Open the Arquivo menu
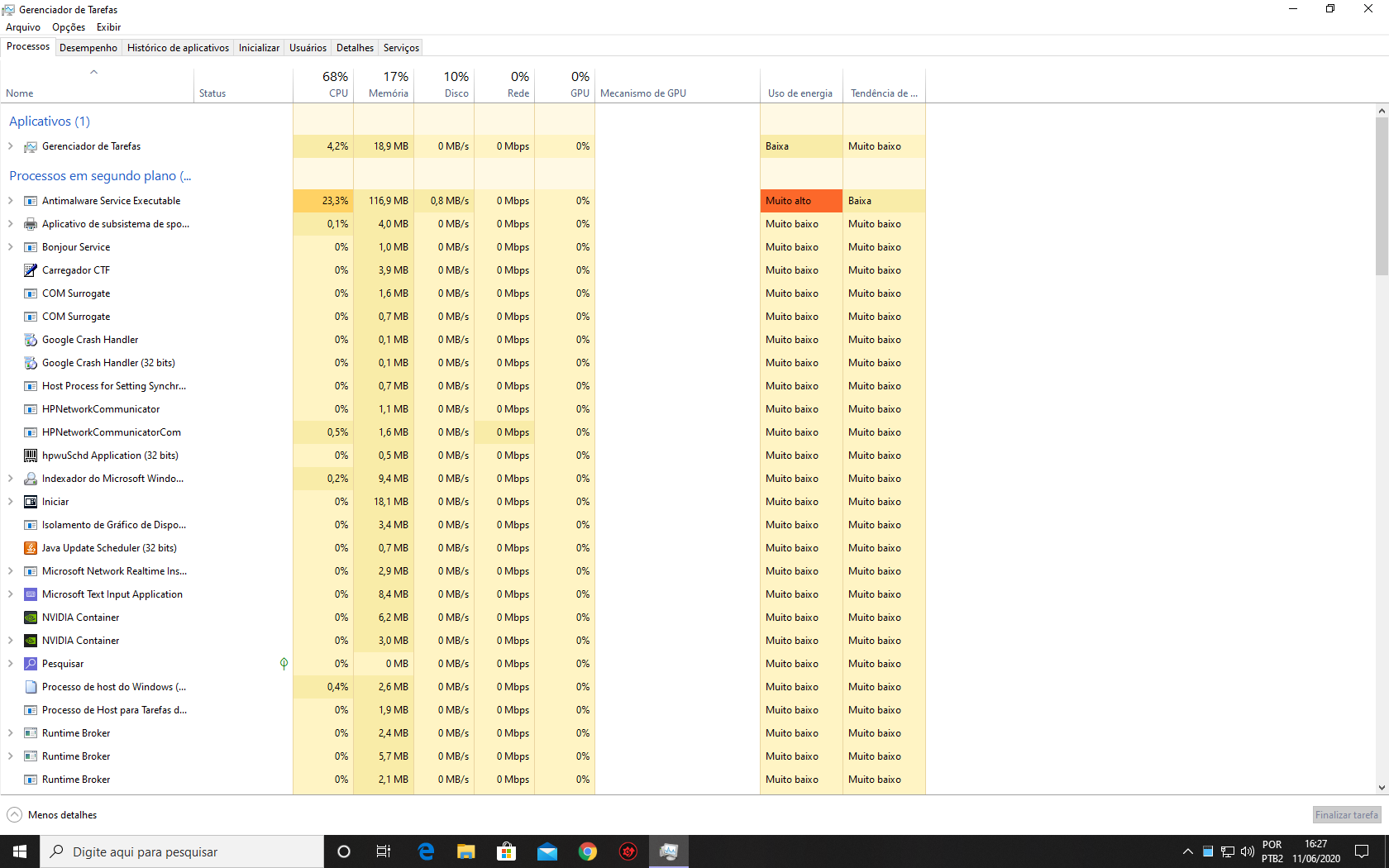The height and width of the screenshot is (868, 1389). click(23, 27)
